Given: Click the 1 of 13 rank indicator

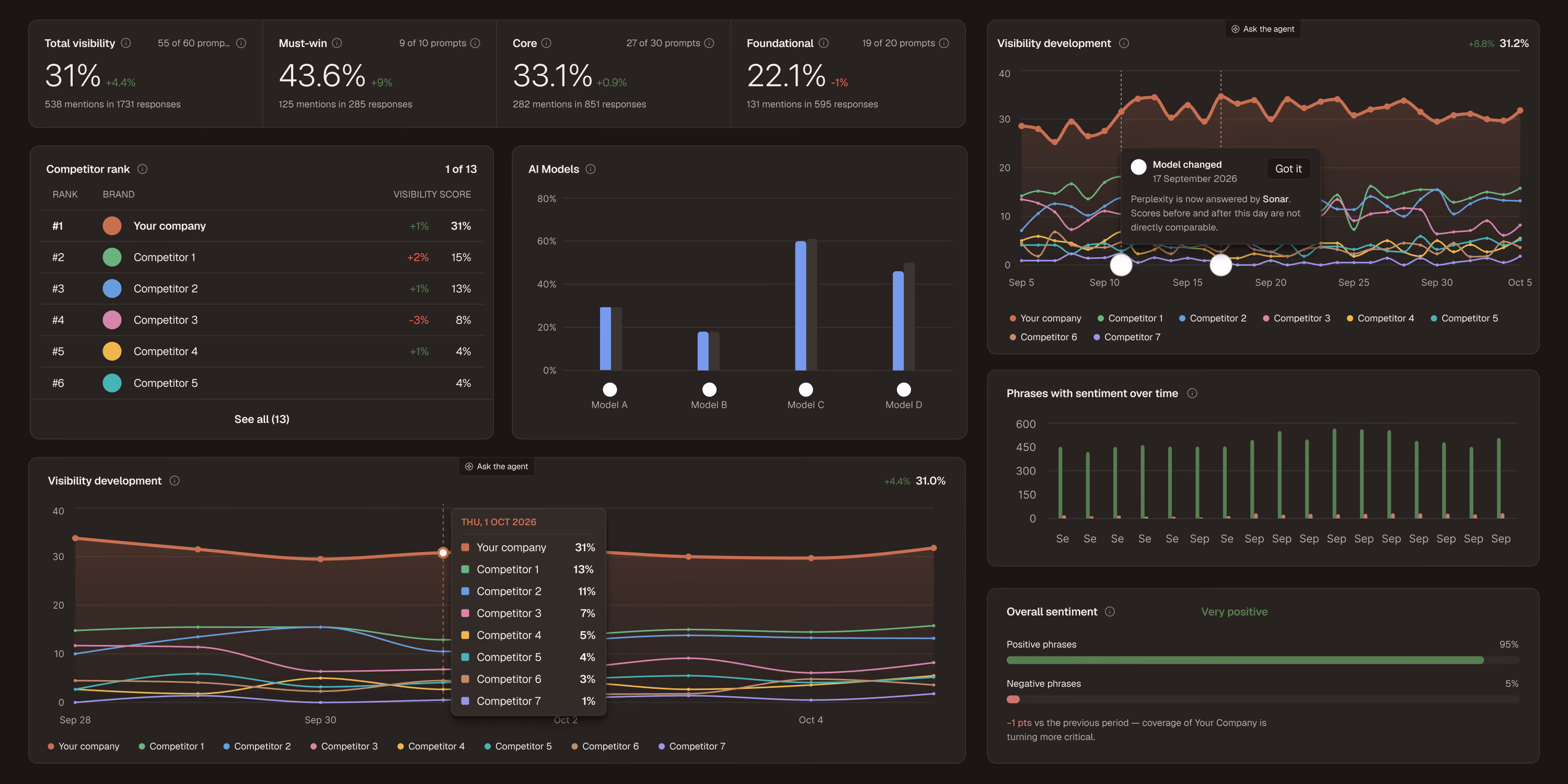Looking at the screenshot, I should click(461, 169).
